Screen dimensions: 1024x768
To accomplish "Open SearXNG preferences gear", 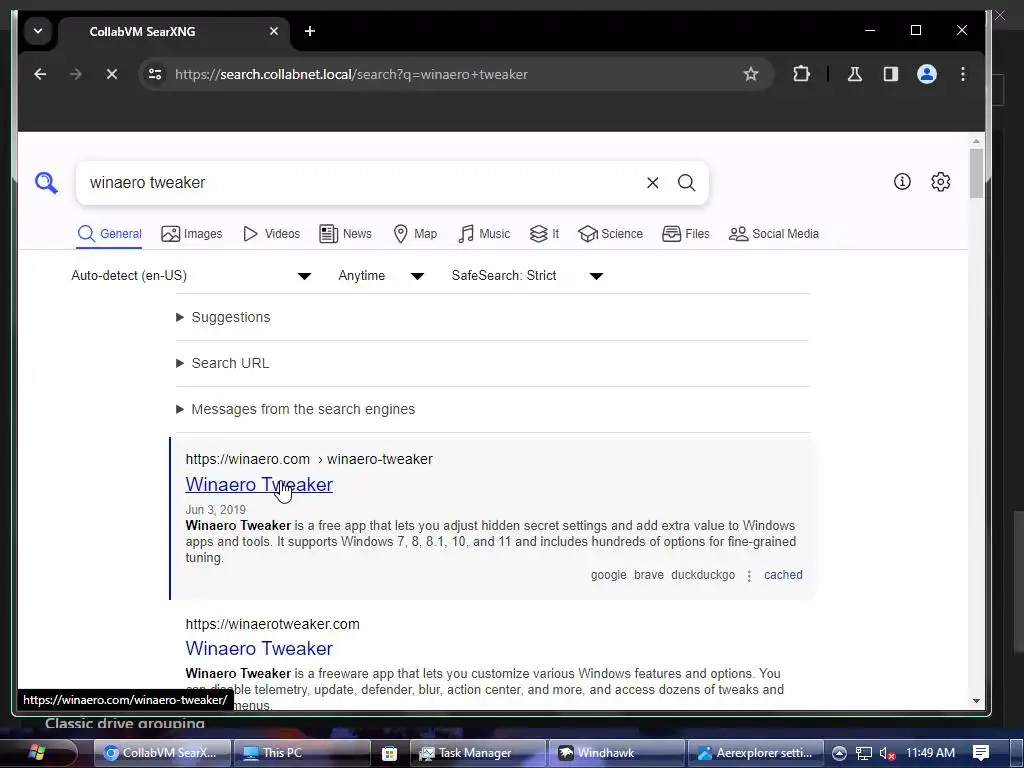I will (x=940, y=182).
